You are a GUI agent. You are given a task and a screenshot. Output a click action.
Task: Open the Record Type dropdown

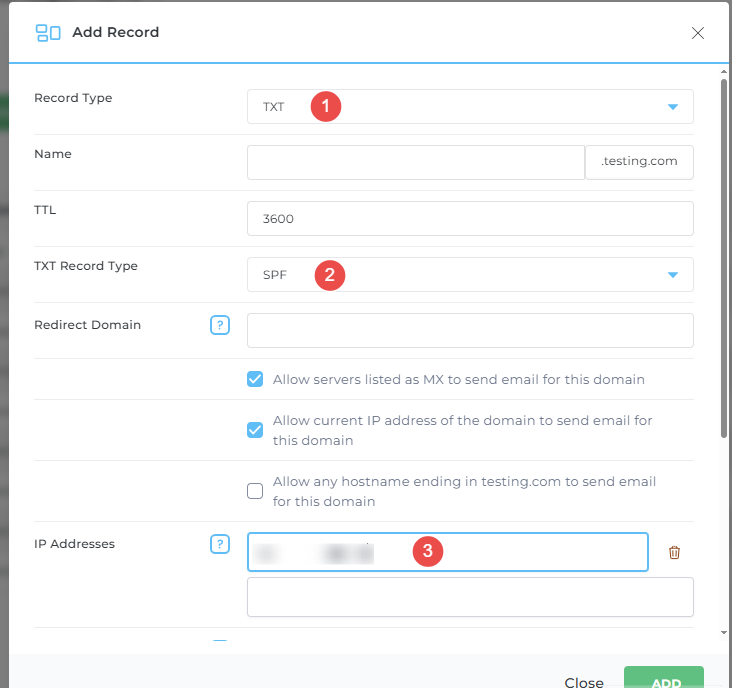click(470, 107)
